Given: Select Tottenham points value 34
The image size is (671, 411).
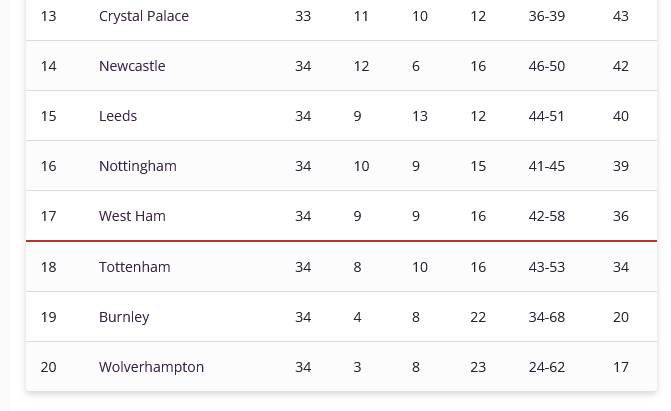Looking at the screenshot, I should coord(621,267).
